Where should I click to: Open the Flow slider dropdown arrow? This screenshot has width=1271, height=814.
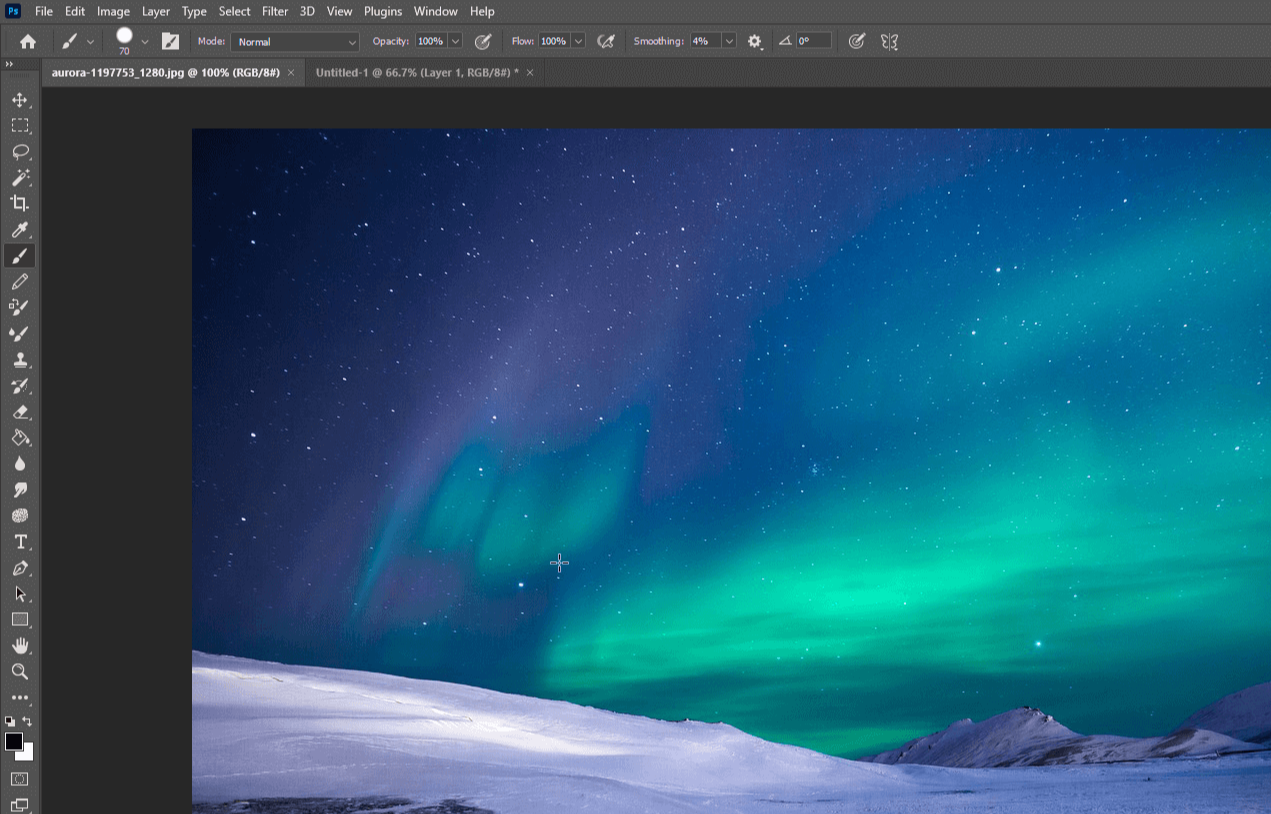(x=578, y=42)
